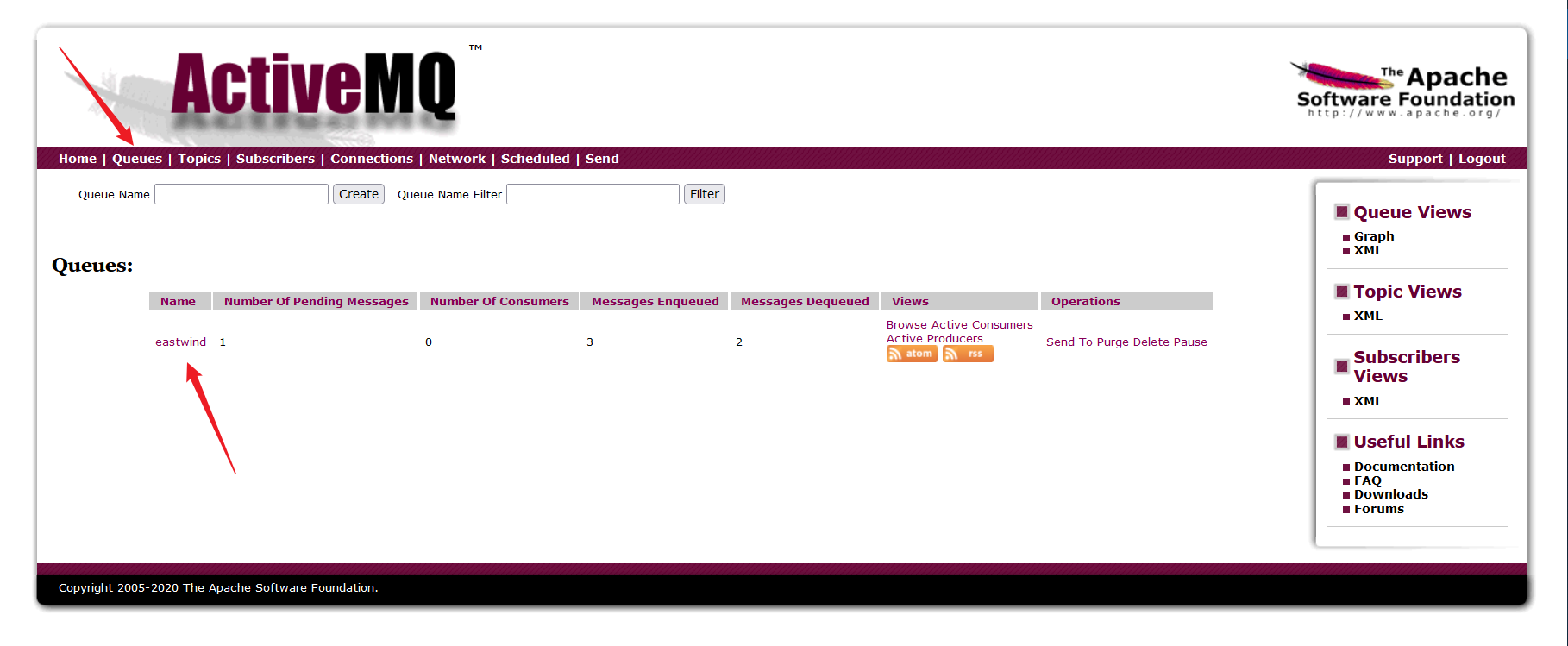This screenshot has width=1568, height=646.
Task: Click Send To for eastwind queue
Action: coord(1069,342)
